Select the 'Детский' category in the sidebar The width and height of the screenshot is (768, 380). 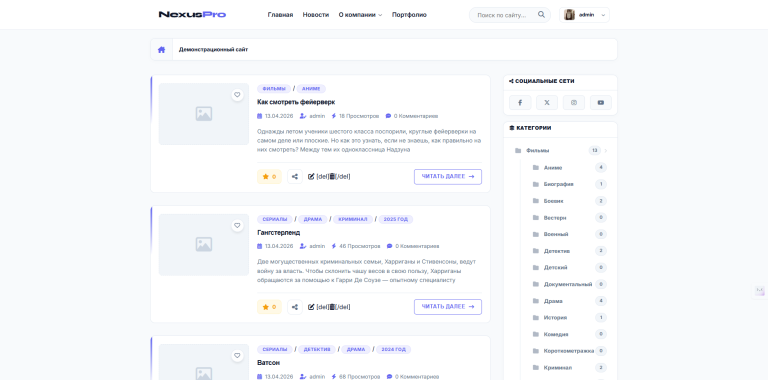(x=555, y=267)
